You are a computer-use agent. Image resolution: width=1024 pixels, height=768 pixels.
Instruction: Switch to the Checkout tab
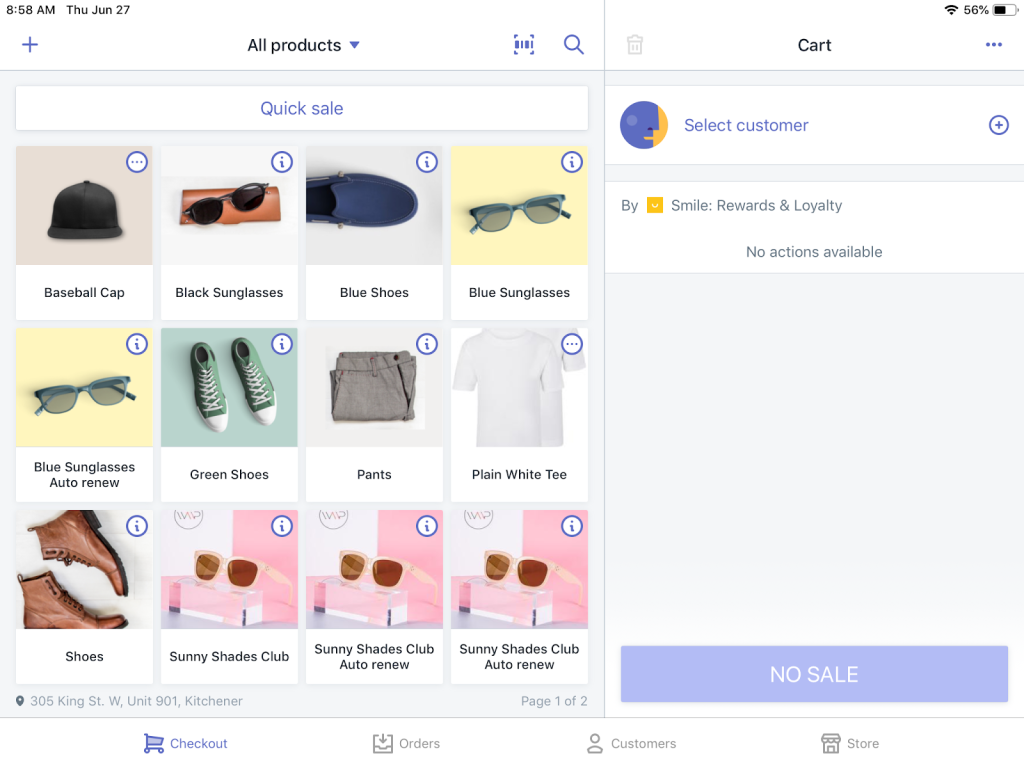click(x=185, y=743)
